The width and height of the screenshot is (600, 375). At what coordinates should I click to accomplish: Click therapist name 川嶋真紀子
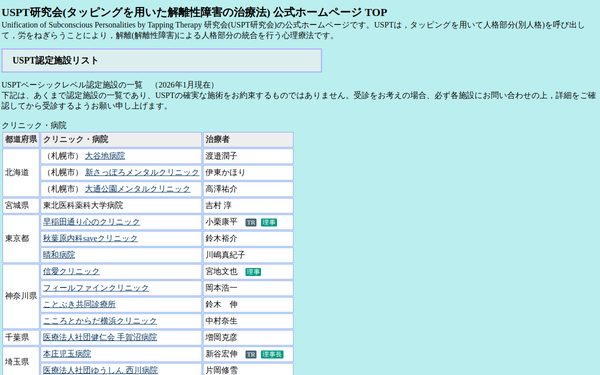pos(225,255)
